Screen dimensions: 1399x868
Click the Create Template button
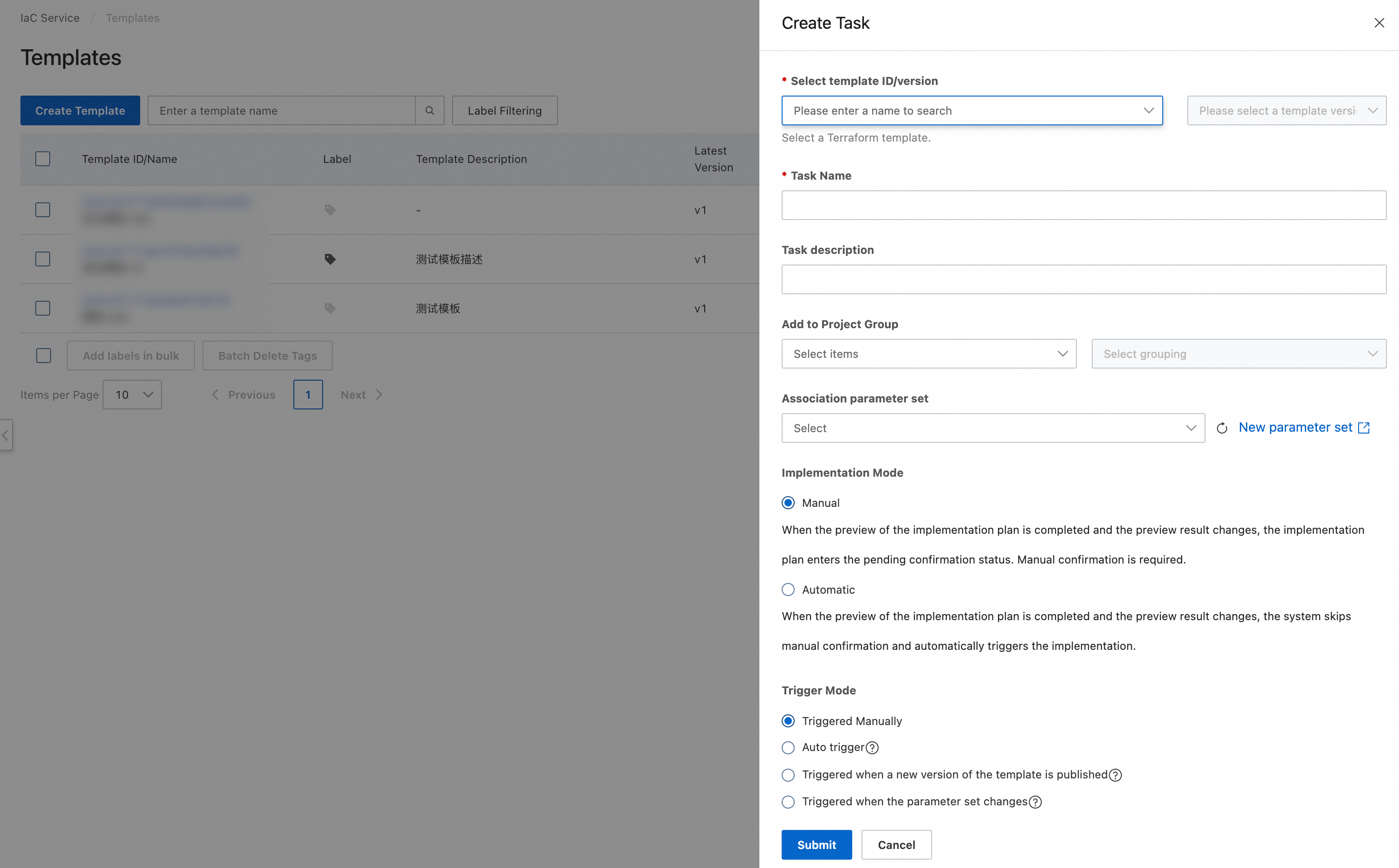[x=80, y=110]
